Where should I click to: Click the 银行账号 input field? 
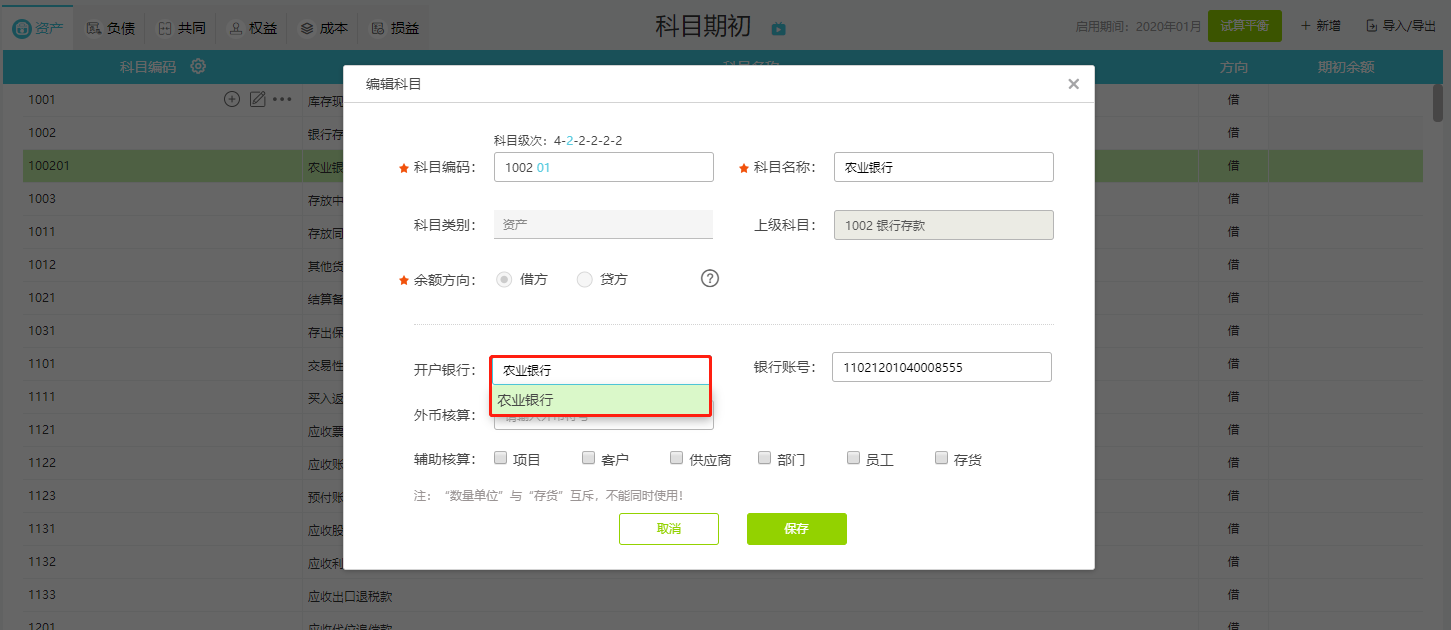[x=941, y=367]
